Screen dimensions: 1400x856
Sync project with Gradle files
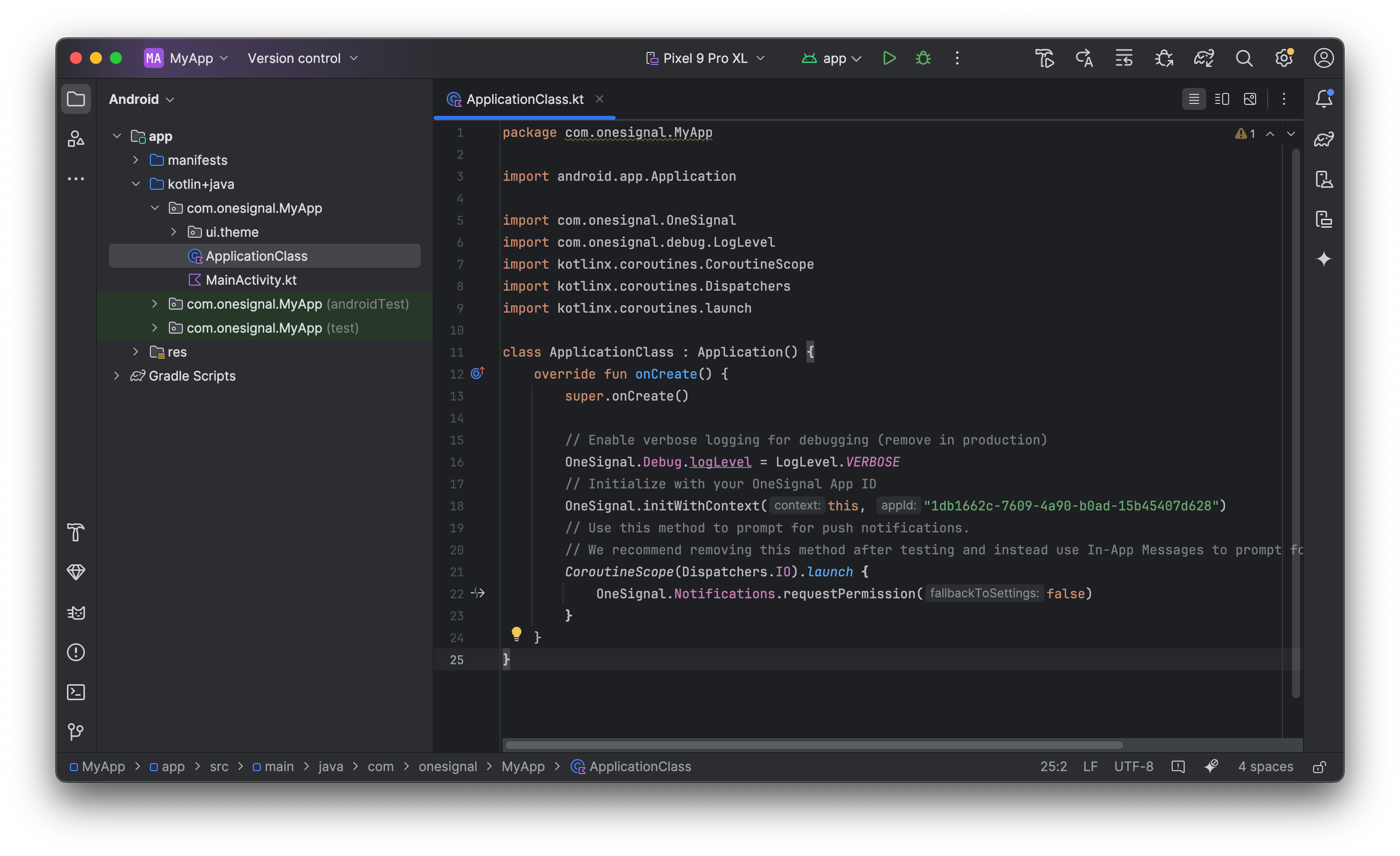point(1204,58)
